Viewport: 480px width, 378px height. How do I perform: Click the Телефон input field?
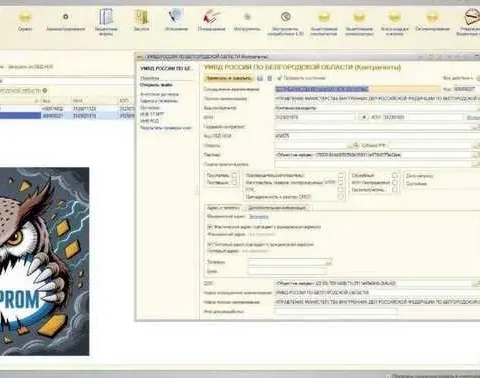pos(286,262)
